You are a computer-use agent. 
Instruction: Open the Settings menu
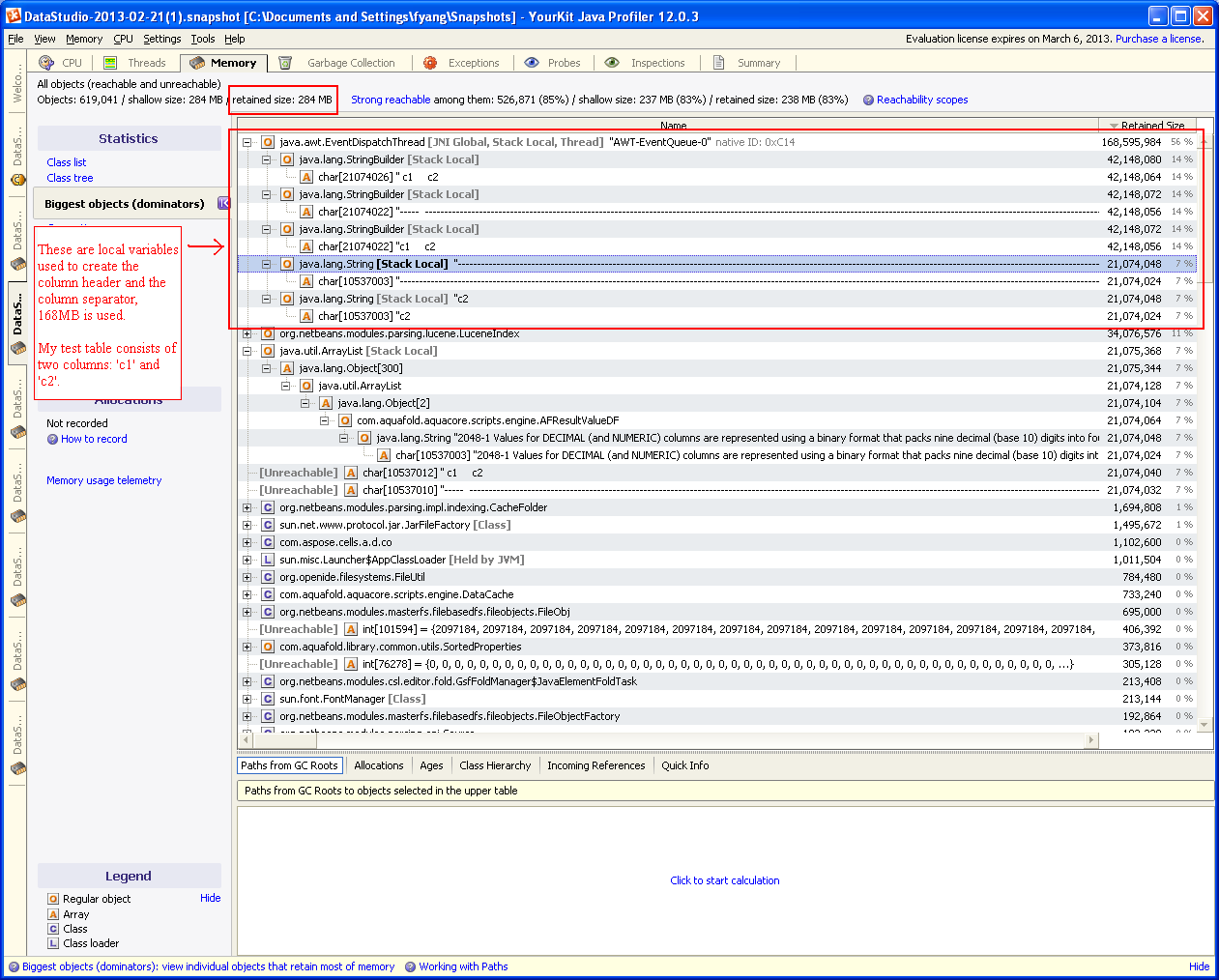point(161,39)
